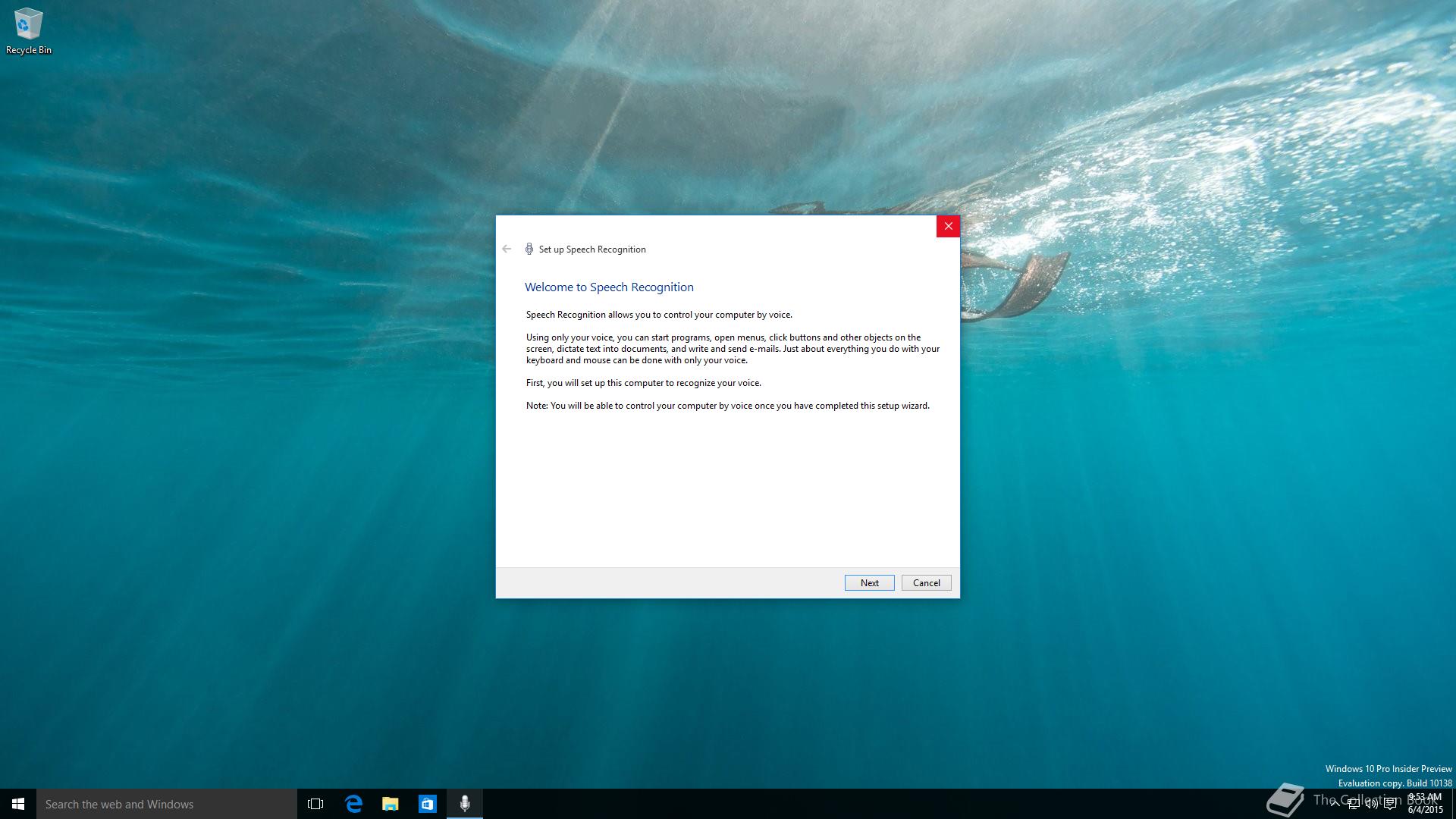Click the 'Set up Speech Recognition' title text
Image resolution: width=1456 pixels, height=819 pixels.
click(592, 249)
